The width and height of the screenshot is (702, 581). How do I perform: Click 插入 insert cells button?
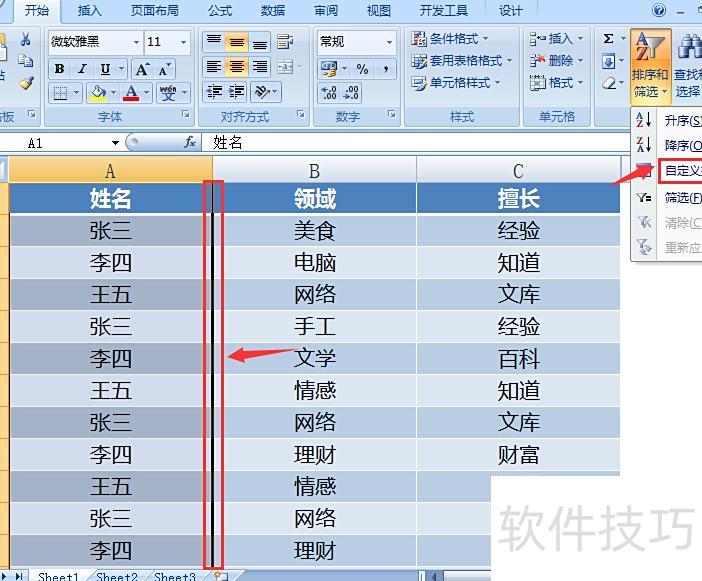[556, 39]
